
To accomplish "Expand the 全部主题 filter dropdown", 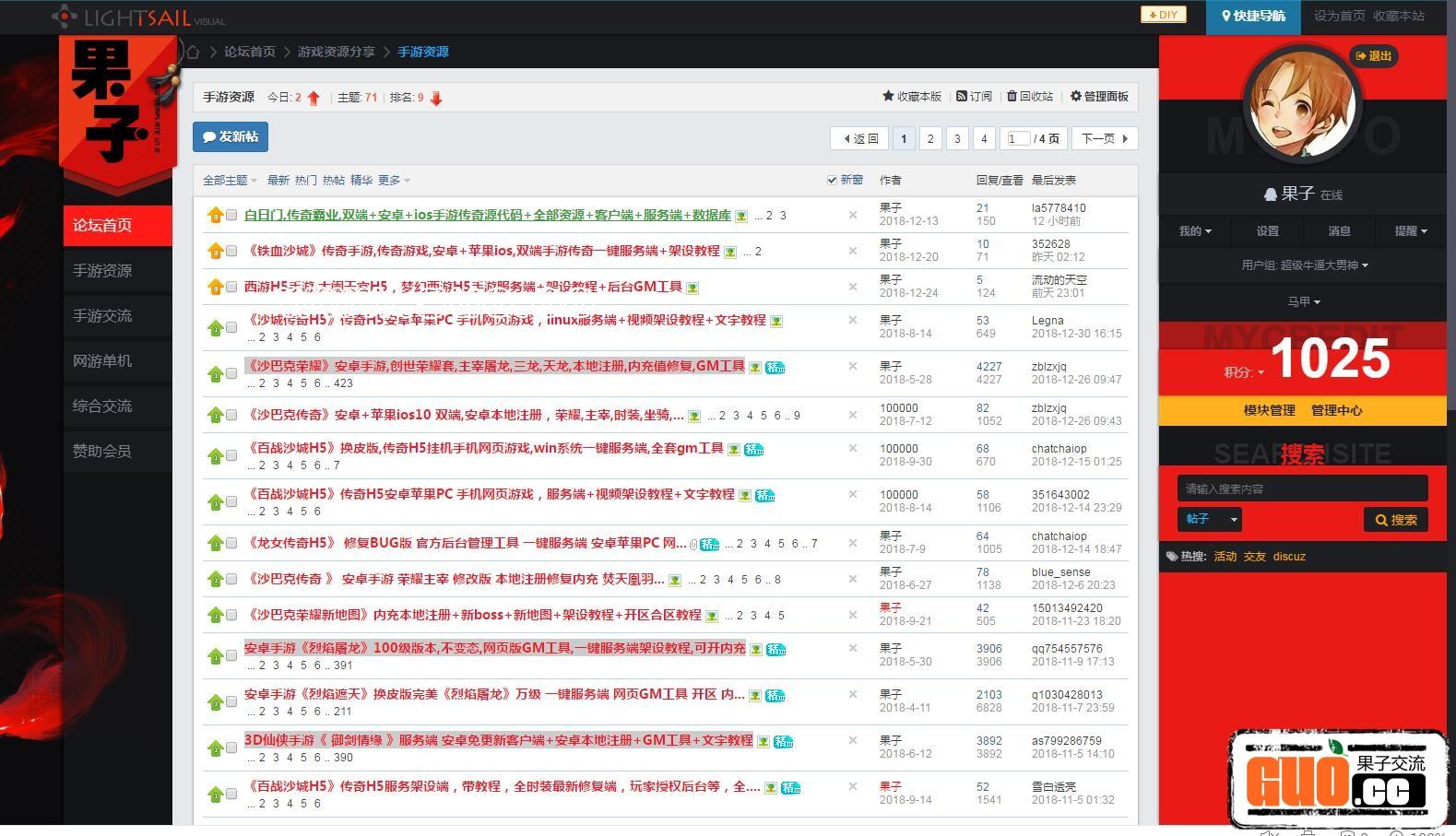I will click(230, 181).
